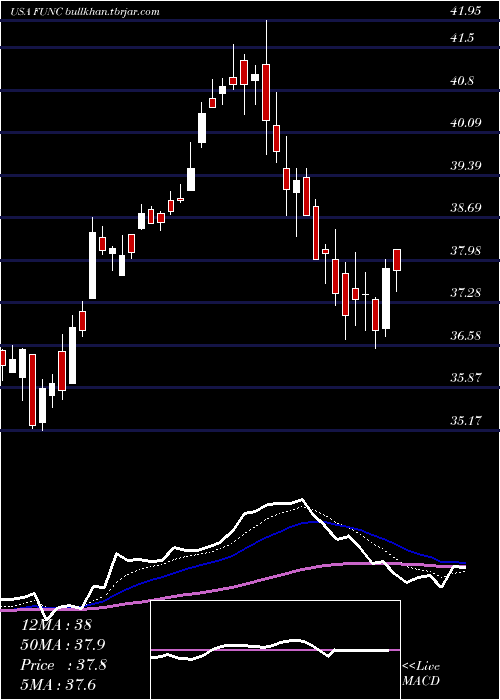This screenshot has height=700, width=500.
Task: Click the 5MA : 37.6 indicator value
Action: 58,685
